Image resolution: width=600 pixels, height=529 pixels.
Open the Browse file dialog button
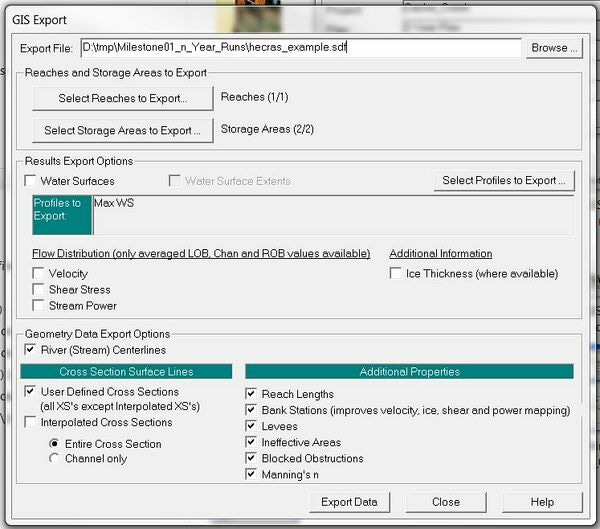click(x=554, y=48)
